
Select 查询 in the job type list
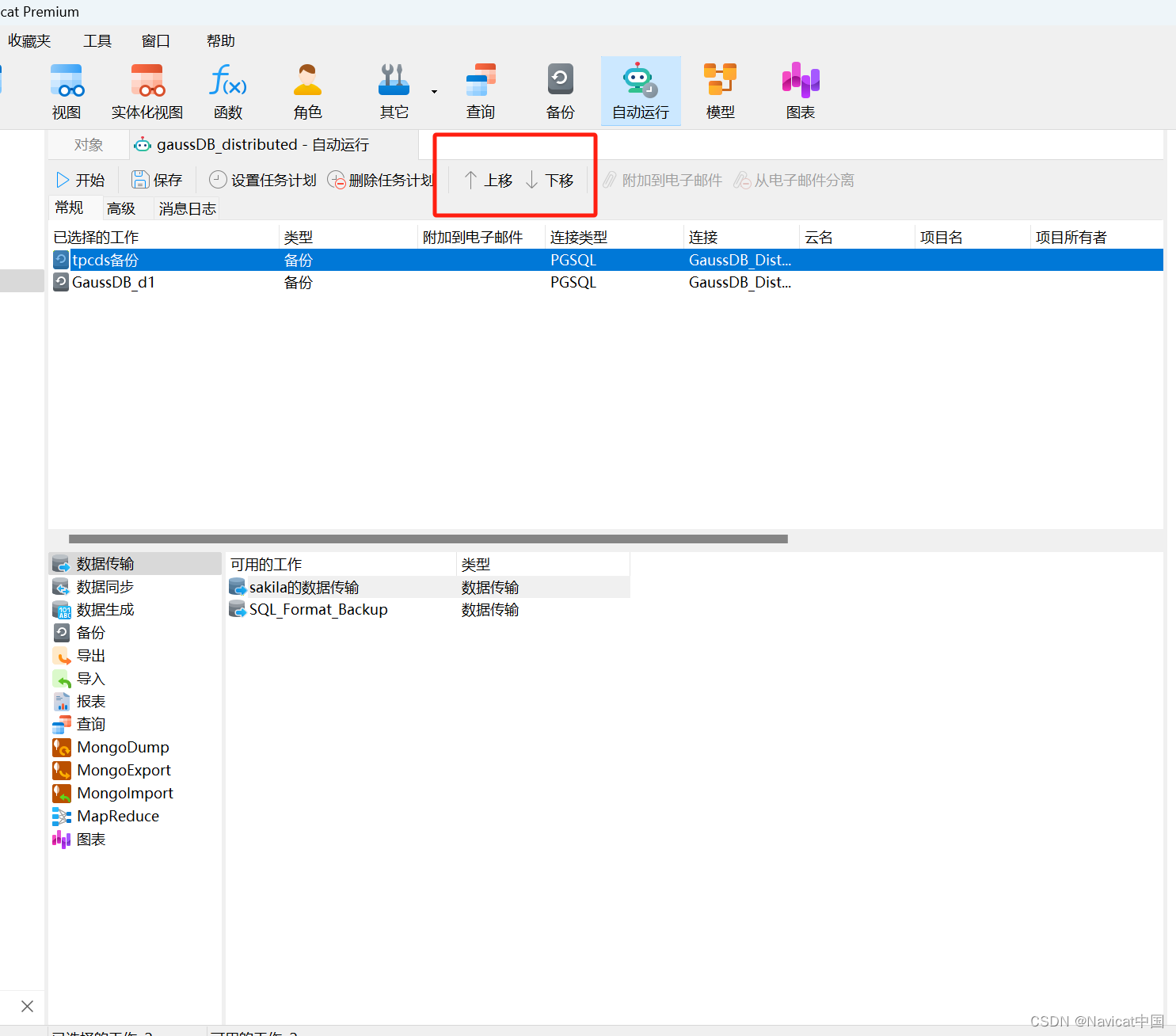click(x=135, y=724)
